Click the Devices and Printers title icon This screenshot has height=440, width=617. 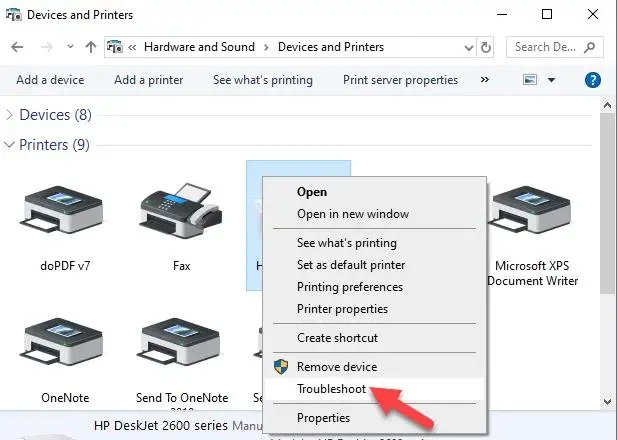pyautogui.click(x=14, y=15)
